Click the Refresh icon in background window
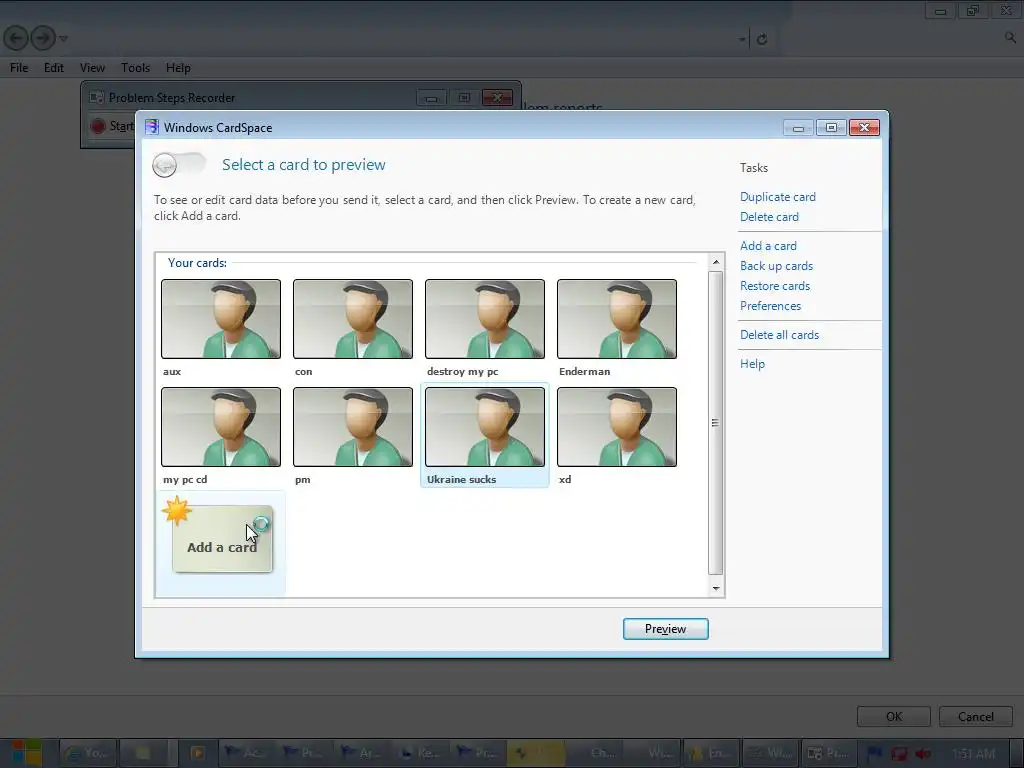This screenshot has height=768, width=1024. click(761, 39)
